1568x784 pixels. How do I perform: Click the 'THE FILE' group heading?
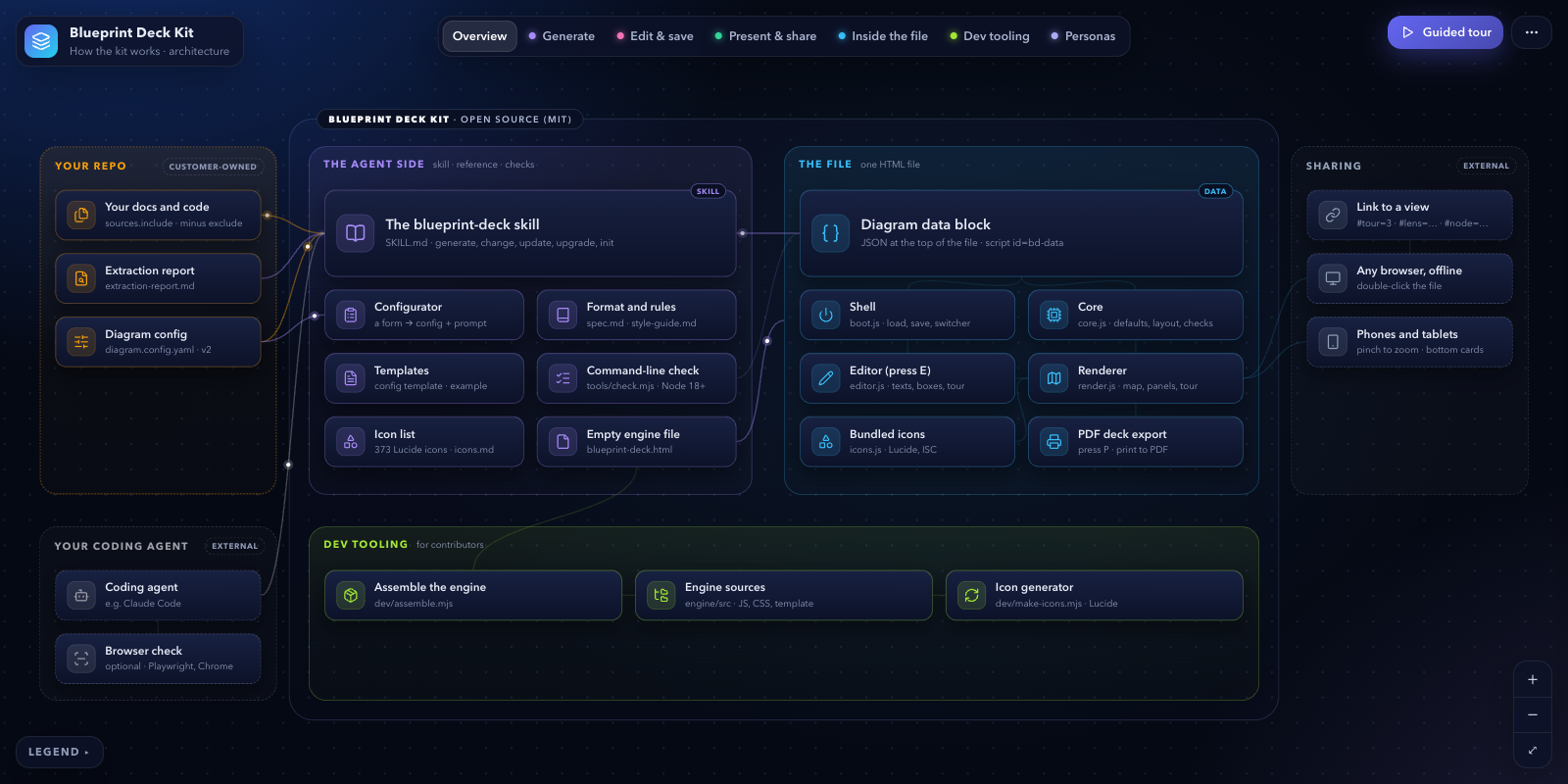825,165
